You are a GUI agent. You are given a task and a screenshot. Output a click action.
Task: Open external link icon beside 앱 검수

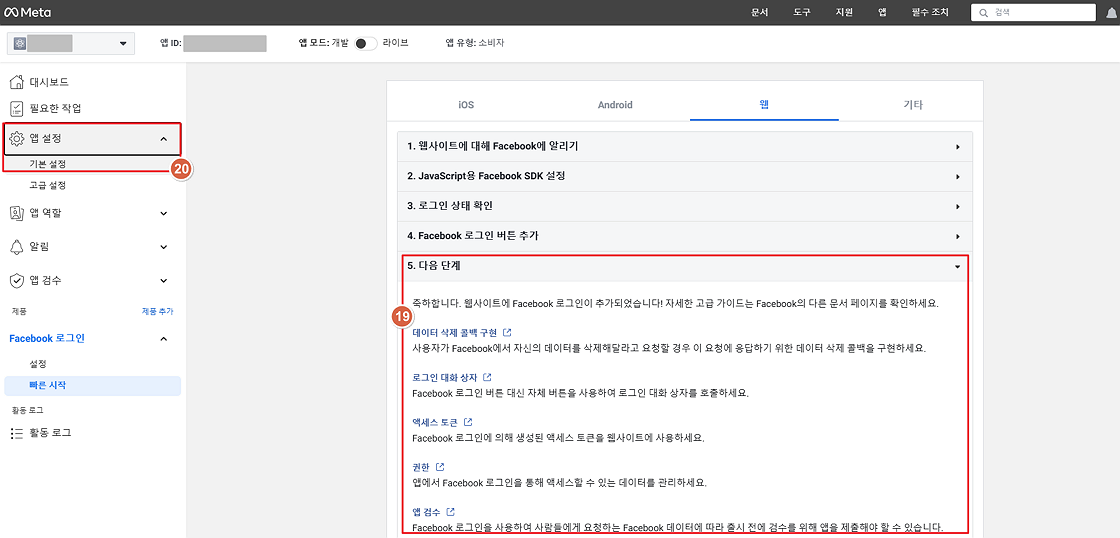tap(450, 512)
